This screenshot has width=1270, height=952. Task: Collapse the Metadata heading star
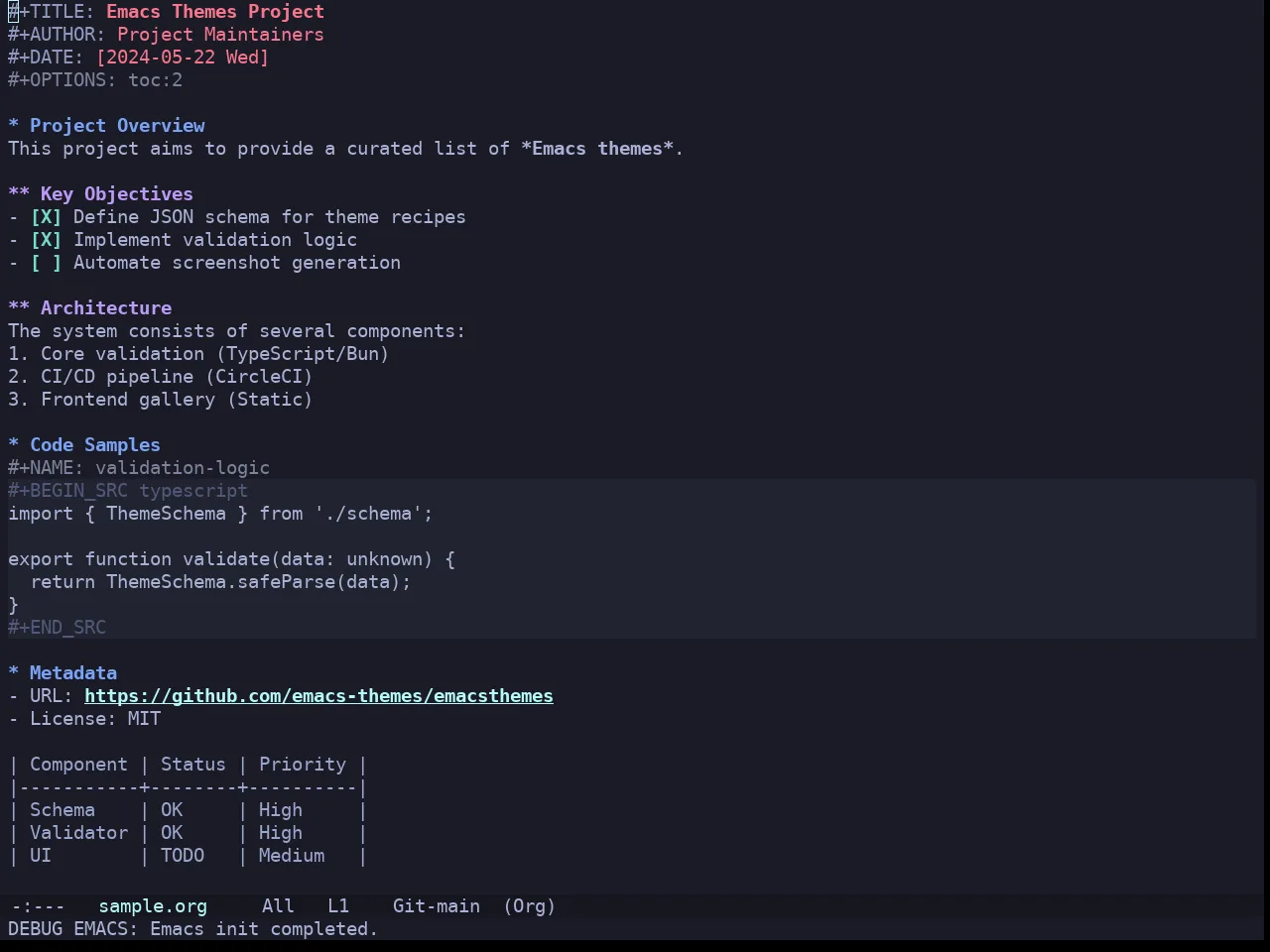(x=14, y=673)
